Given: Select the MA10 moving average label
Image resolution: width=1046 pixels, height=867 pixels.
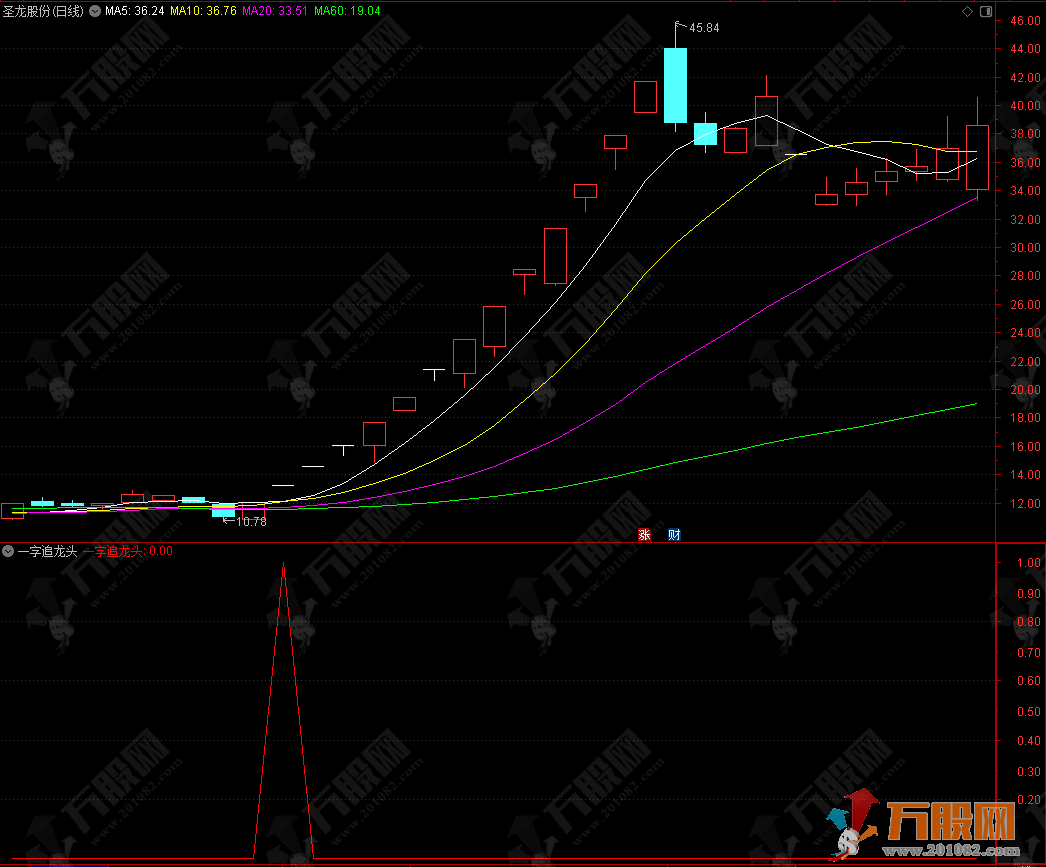Looking at the screenshot, I should click(204, 12).
